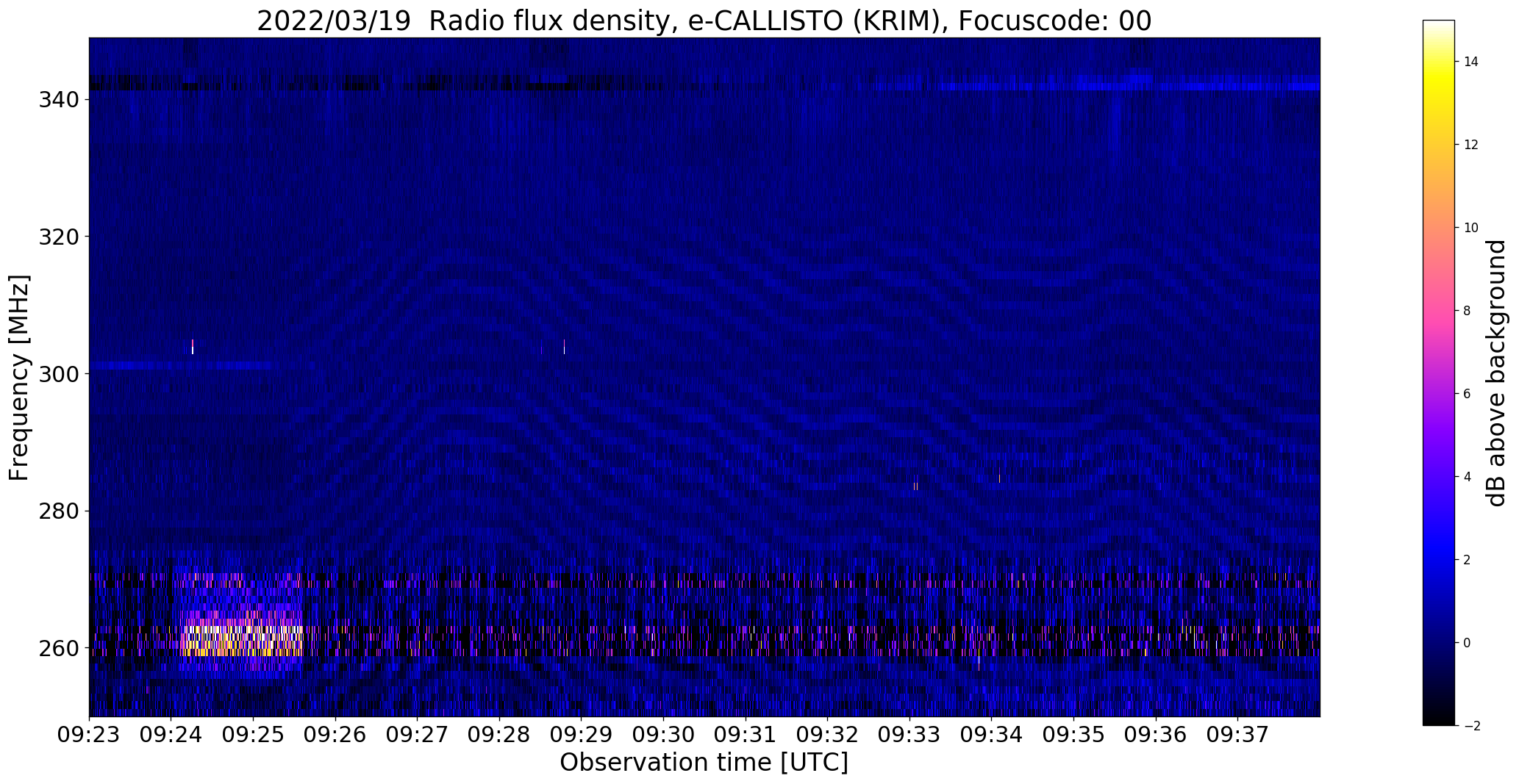Viewport: 1519px width, 784px height.
Task: Click the colorbar tick label 8
Action: [1468, 311]
